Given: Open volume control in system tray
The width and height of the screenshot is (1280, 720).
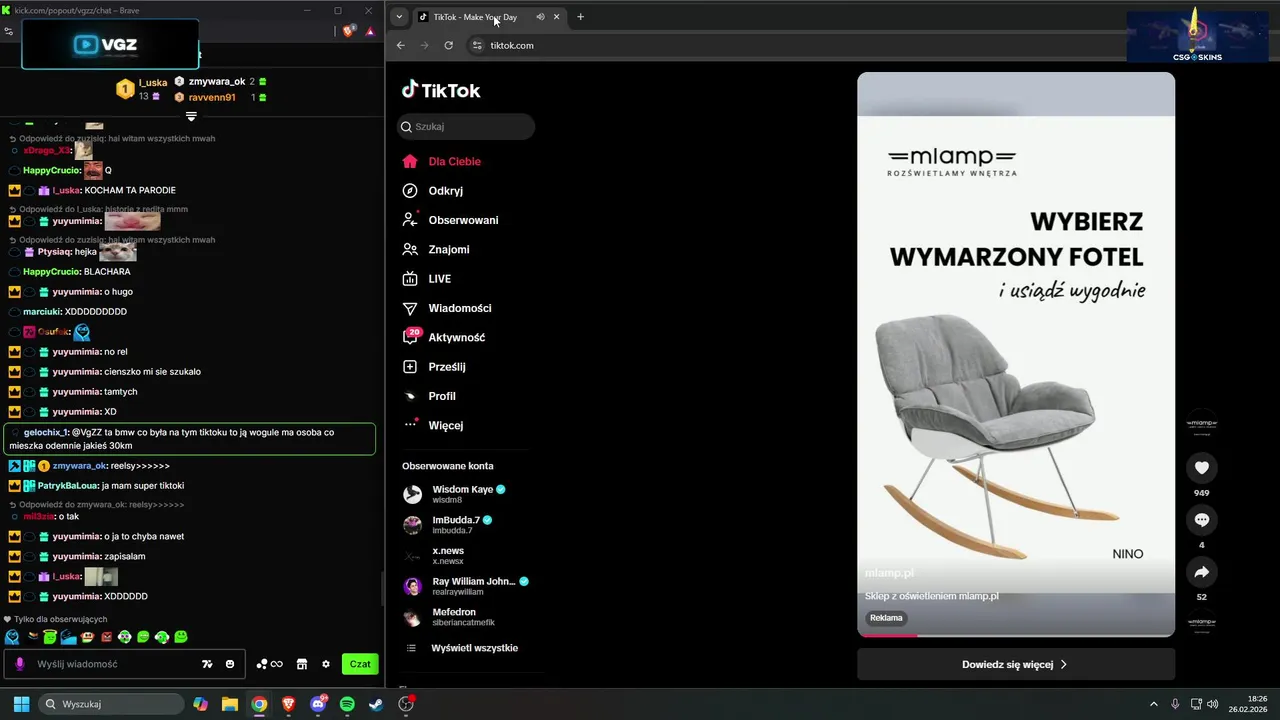Looking at the screenshot, I should coord(1212,704).
